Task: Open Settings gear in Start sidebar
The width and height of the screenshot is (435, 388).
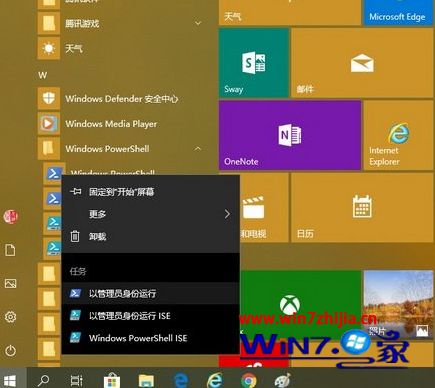Action: (x=10, y=317)
